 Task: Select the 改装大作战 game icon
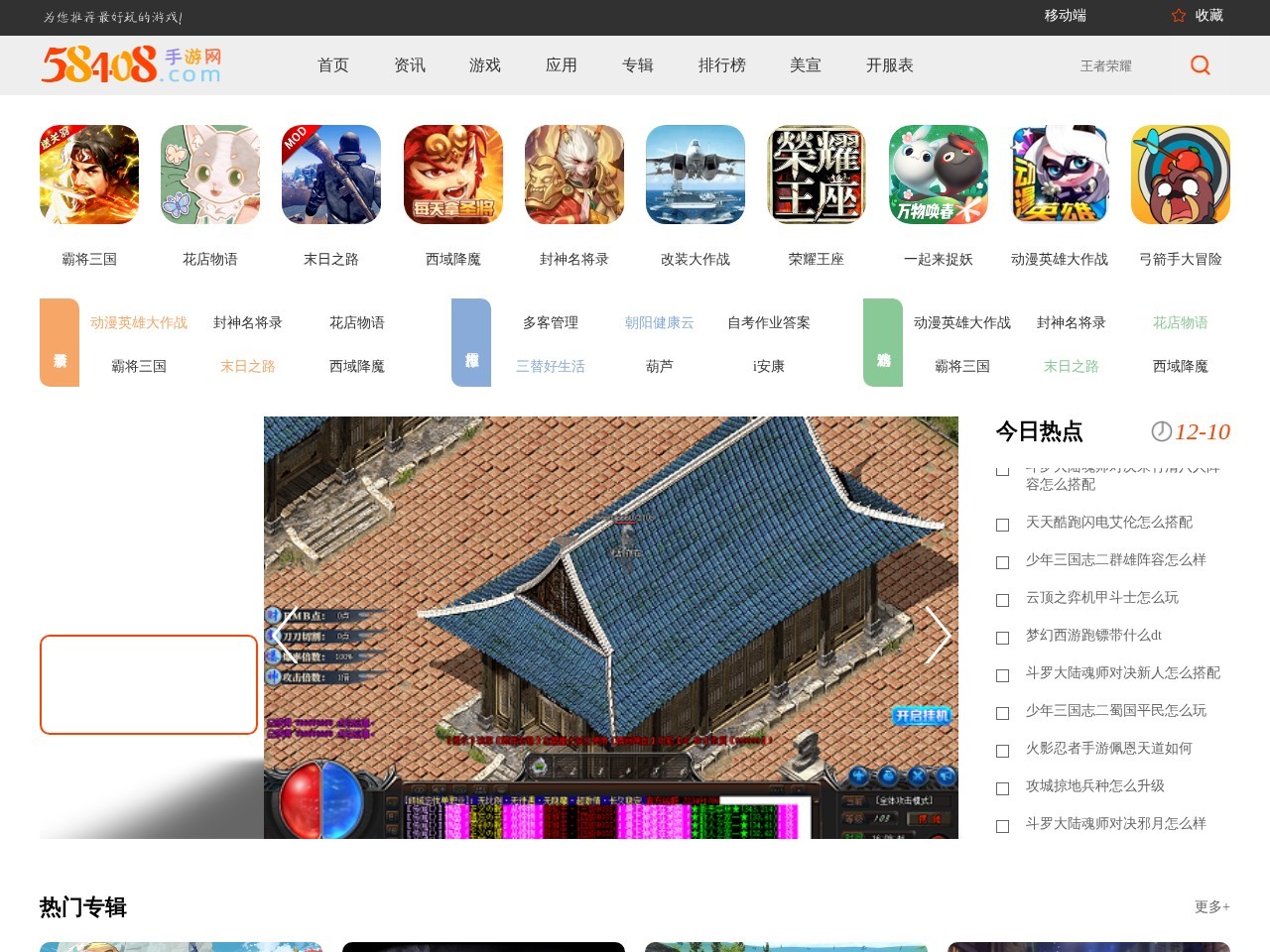696,175
